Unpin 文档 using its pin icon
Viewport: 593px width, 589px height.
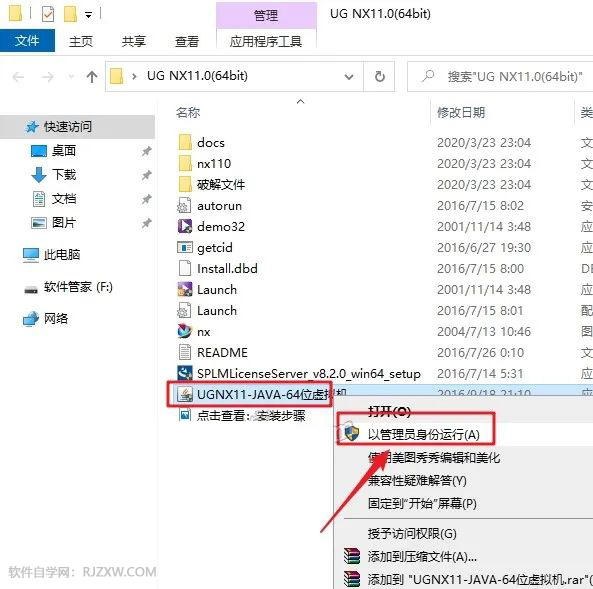point(146,199)
